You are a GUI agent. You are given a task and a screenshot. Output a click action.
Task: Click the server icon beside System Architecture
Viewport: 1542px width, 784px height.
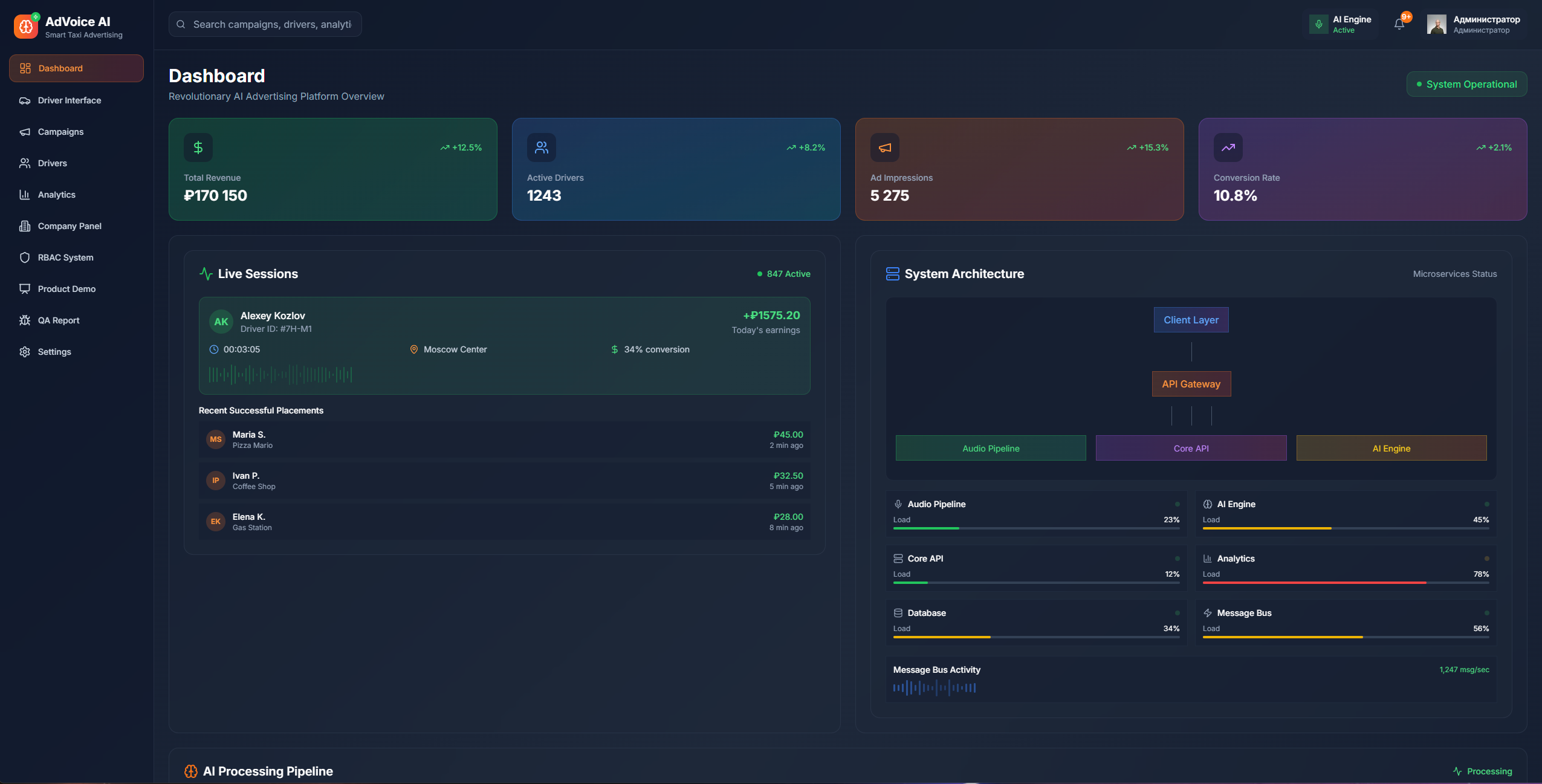892,274
